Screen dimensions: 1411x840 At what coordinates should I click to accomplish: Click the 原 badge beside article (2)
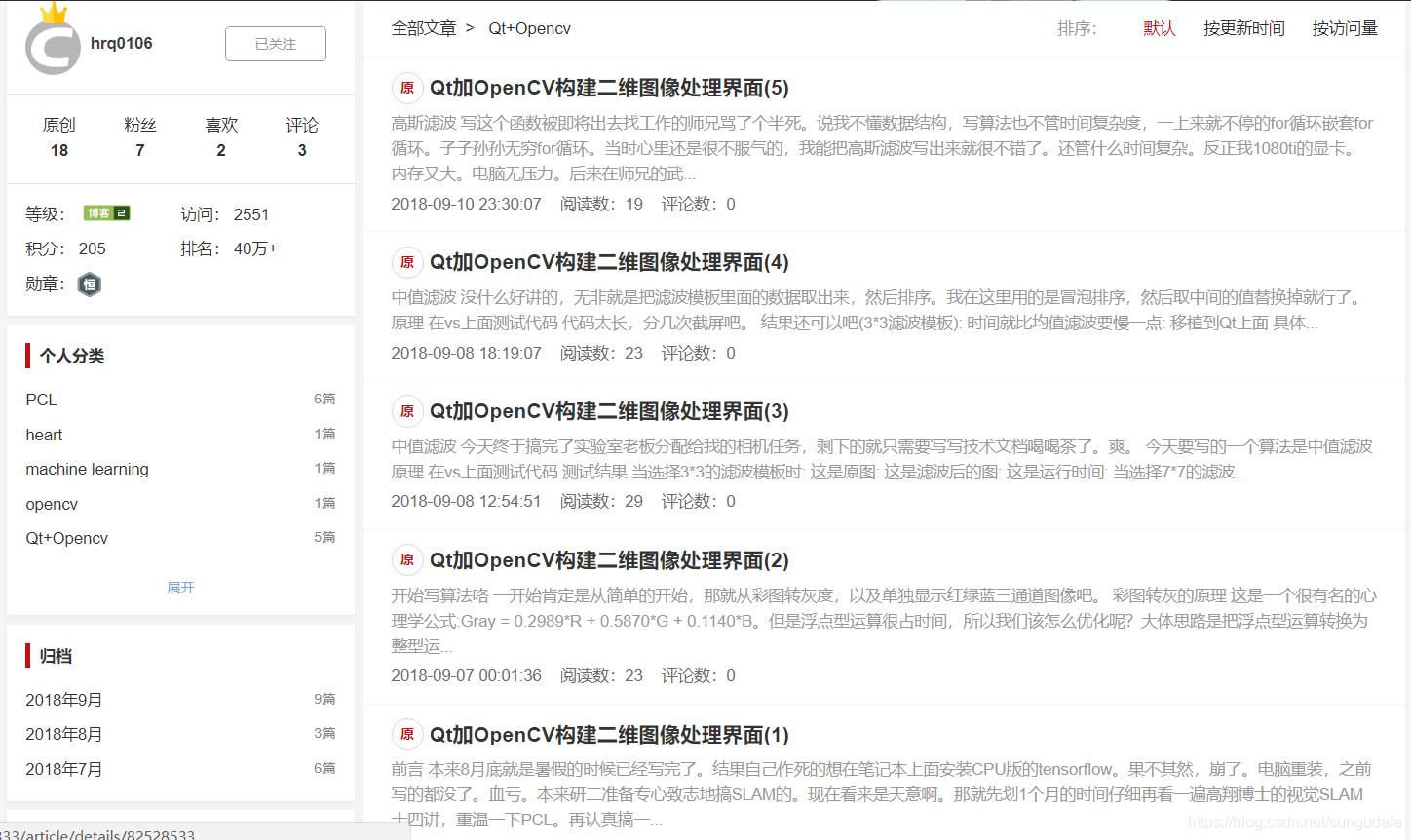[x=407, y=559]
